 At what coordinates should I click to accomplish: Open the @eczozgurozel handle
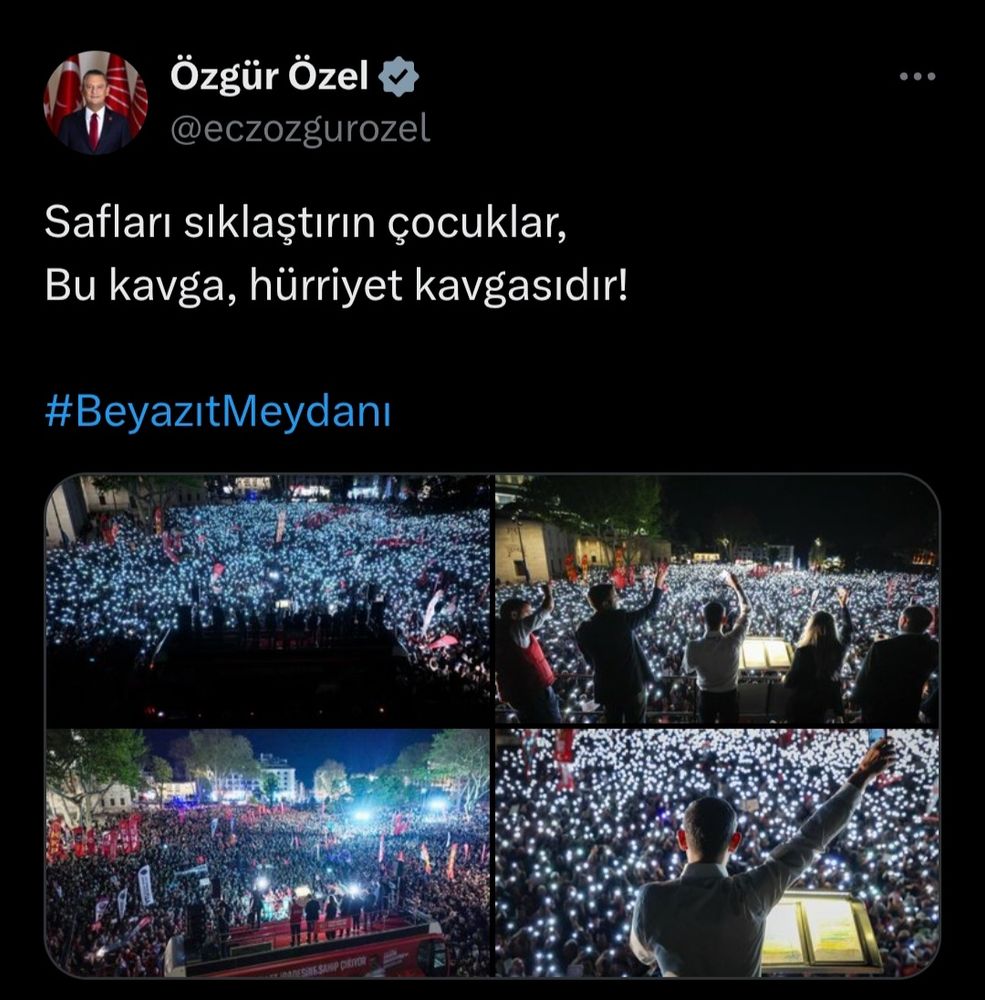coord(300,129)
